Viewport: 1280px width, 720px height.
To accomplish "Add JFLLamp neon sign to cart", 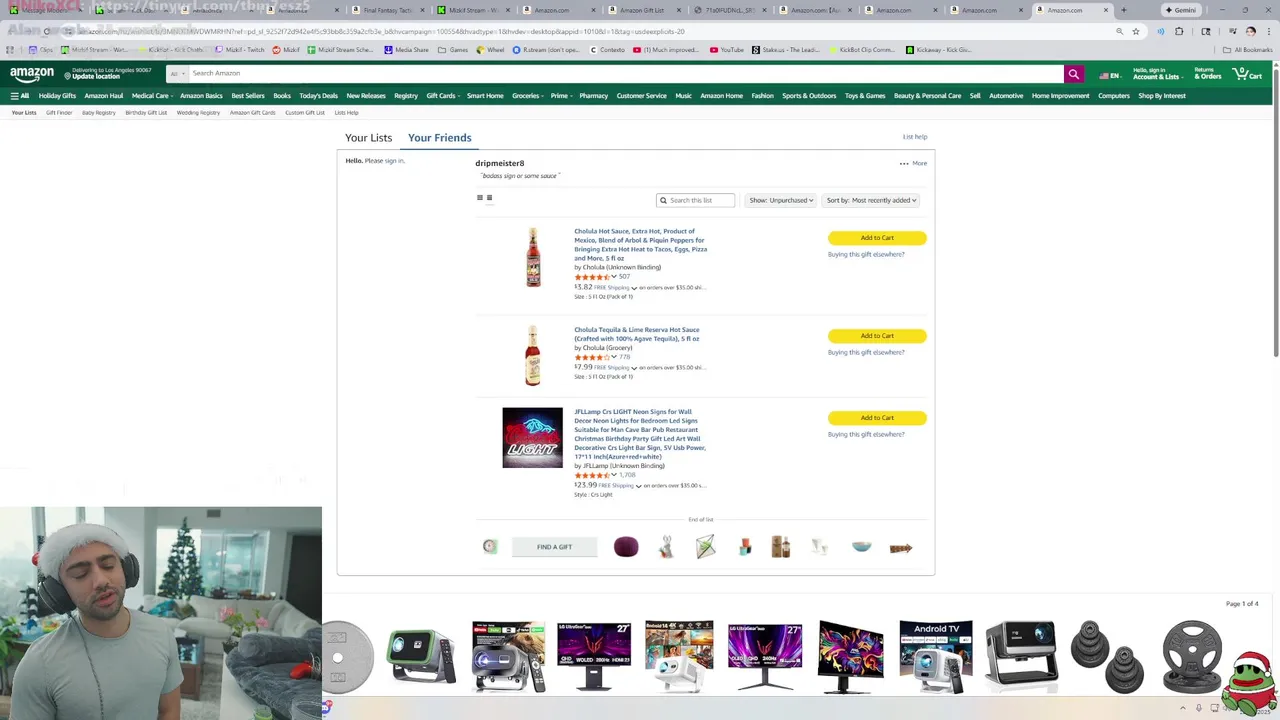I will coord(877,418).
